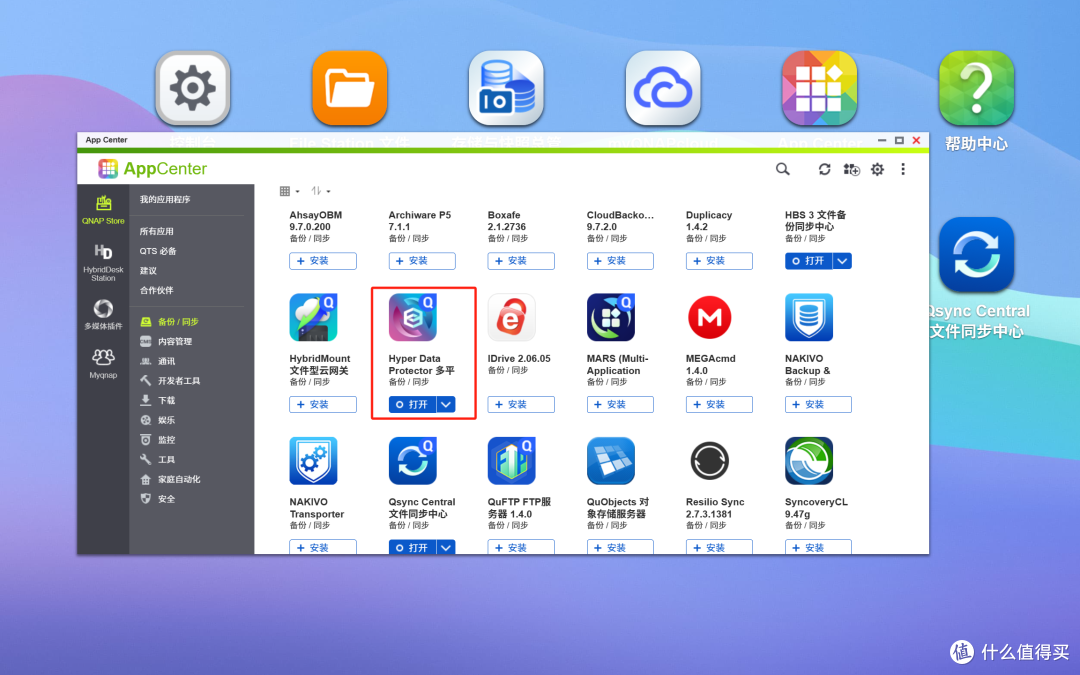
Task: Open Hyper Data Protector with 打开 button
Action: [413, 404]
